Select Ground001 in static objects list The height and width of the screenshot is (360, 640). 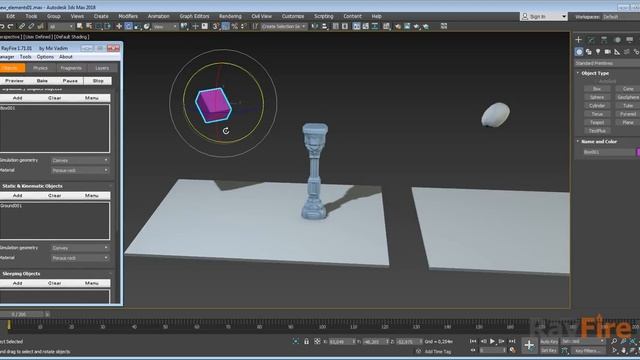pyautogui.click(x=11, y=206)
